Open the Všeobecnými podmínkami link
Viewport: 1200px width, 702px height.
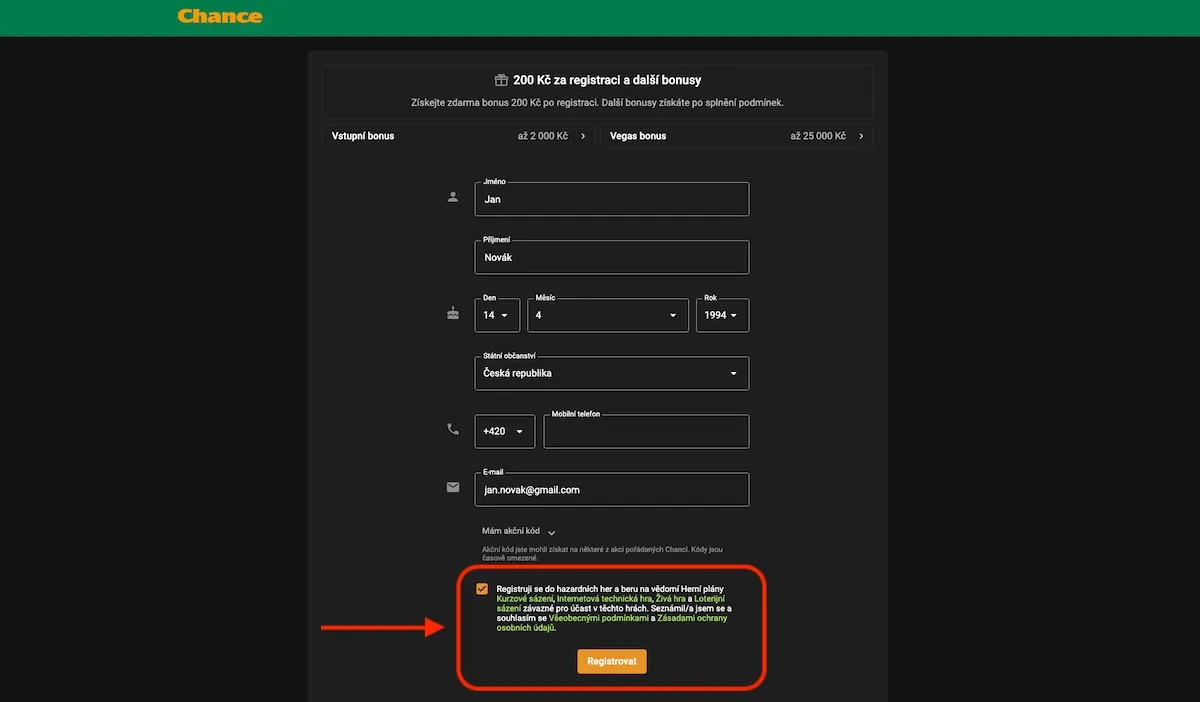click(x=599, y=618)
